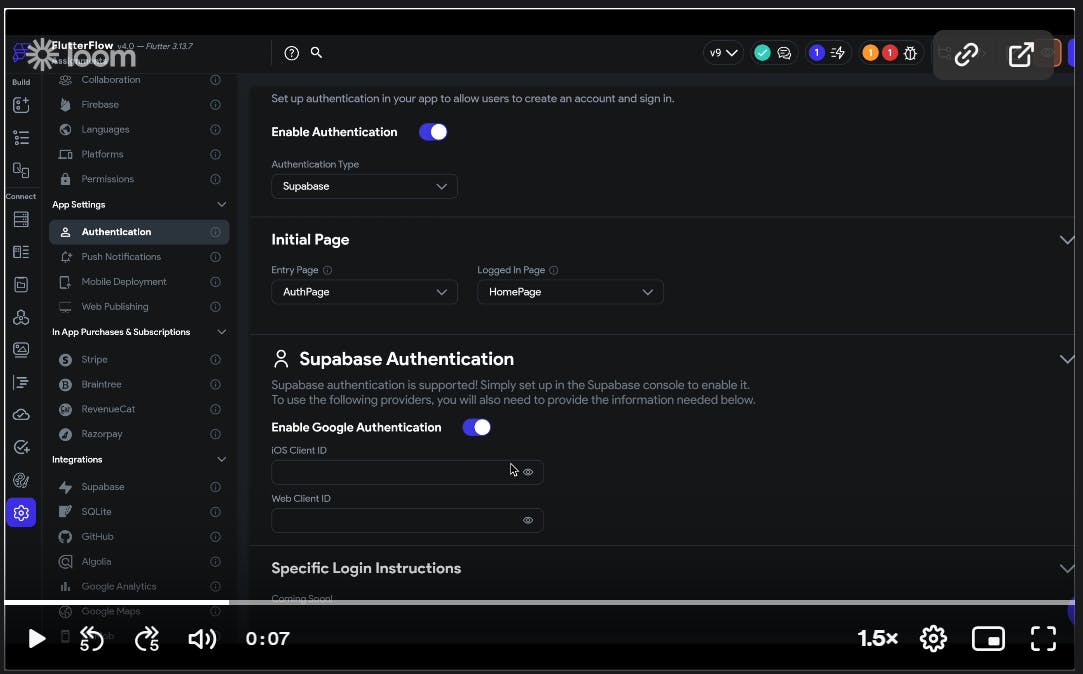
Task: Change the 1.5× playback speed
Action: coord(877,639)
